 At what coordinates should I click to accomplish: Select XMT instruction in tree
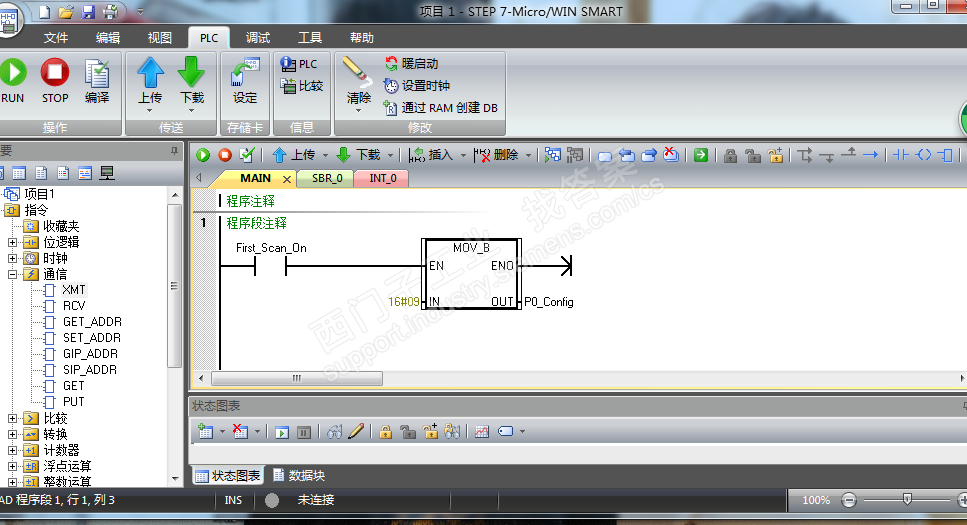pos(73,290)
